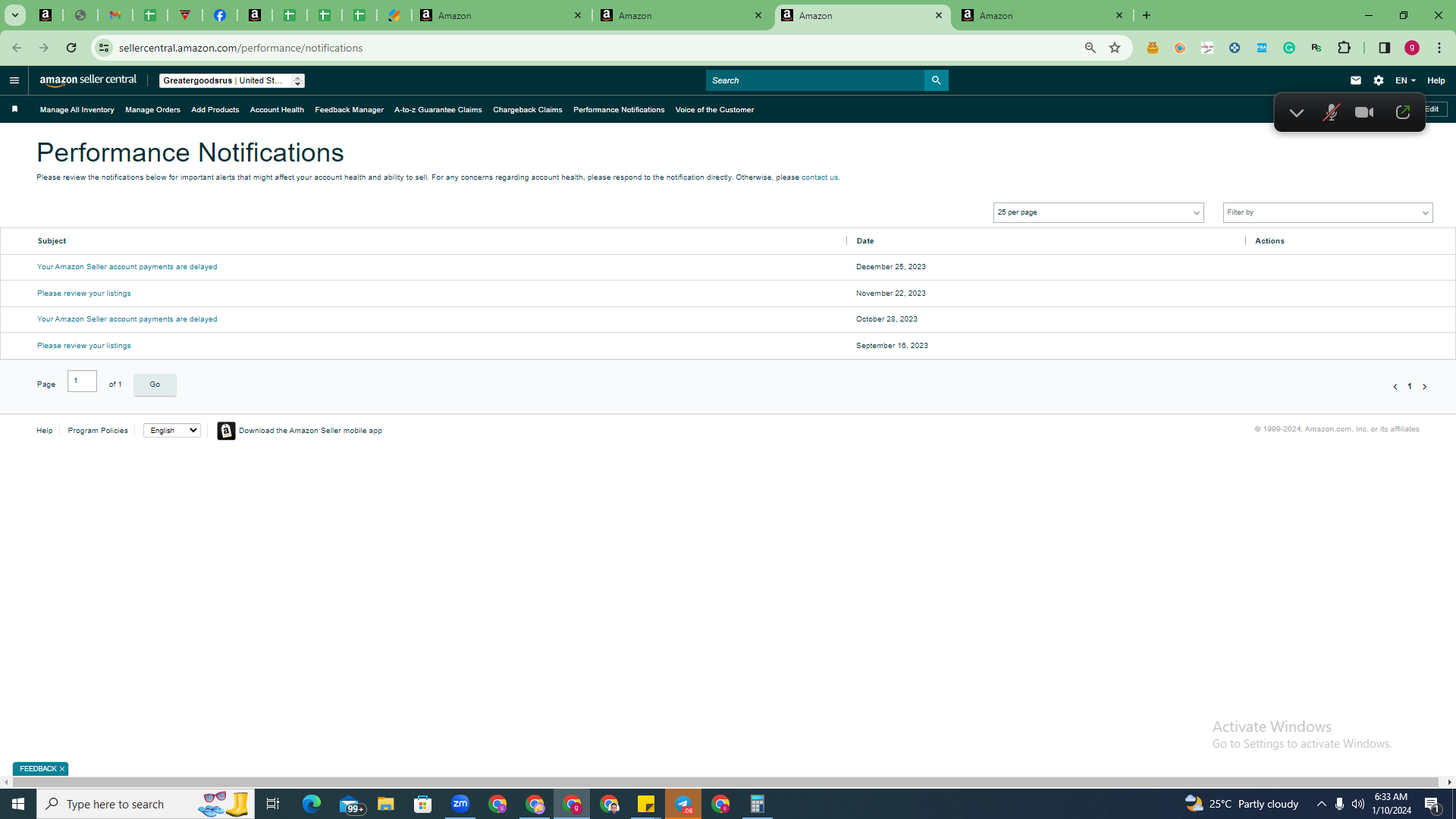Image resolution: width=1456 pixels, height=819 pixels.
Task: Reload the page with the browser refresh button
Action: pyautogui.click(x=71, y=48)
